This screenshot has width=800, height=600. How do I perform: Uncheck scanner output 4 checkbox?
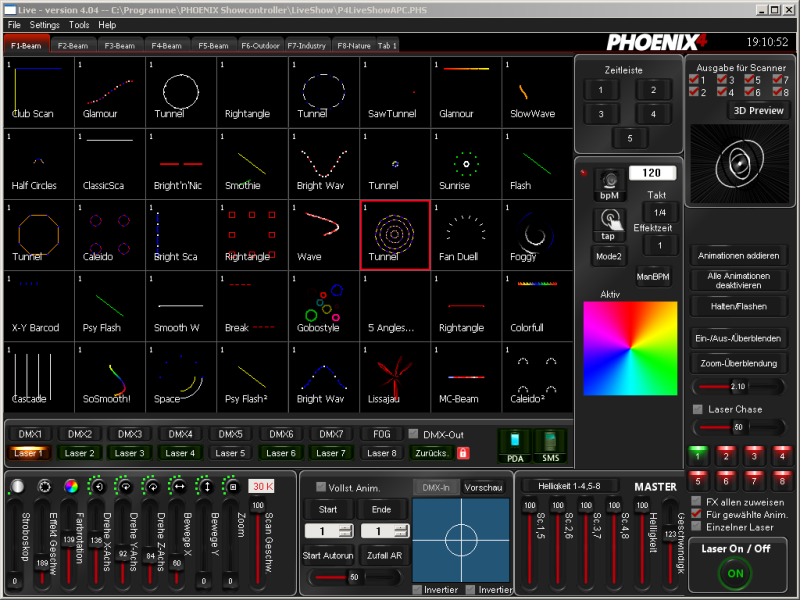pos(721,92)
